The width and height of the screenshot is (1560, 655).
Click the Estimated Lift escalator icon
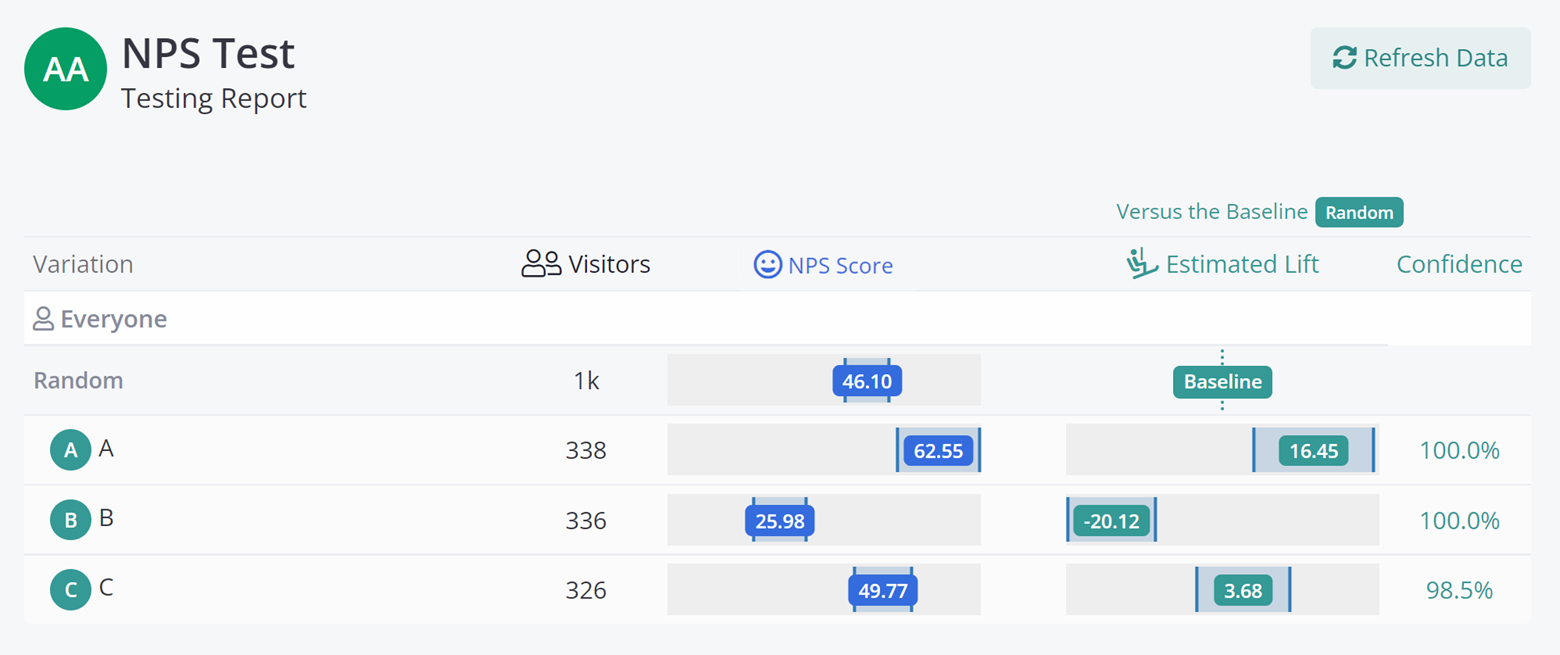click(x=1141, y=264)
